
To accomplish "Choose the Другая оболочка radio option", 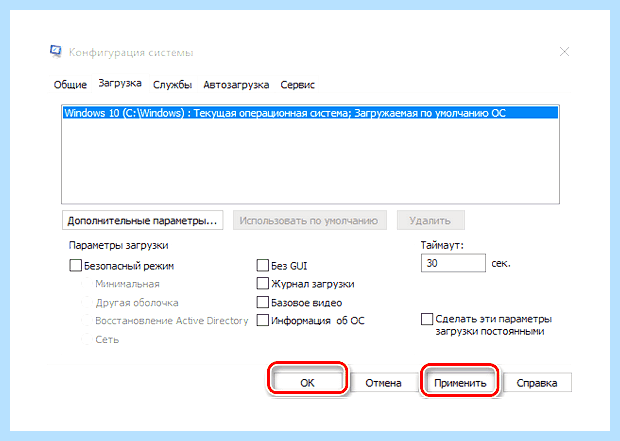I will tap(87, 303).
